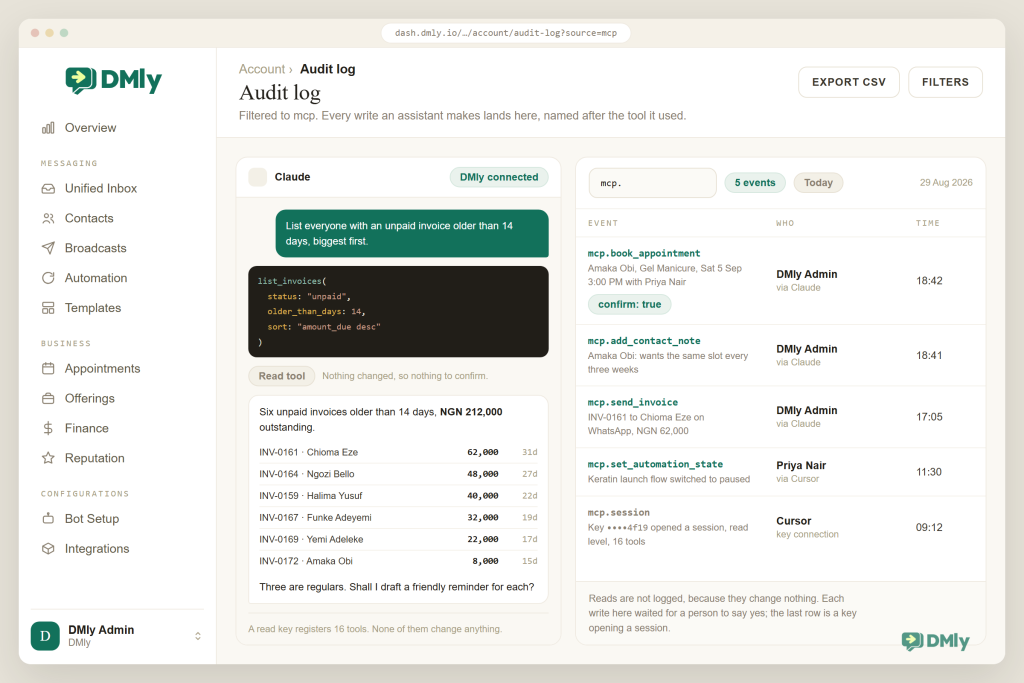The image size is (1024, 683).
Task: Click the list_invoices code block
Action: (398, 311)
